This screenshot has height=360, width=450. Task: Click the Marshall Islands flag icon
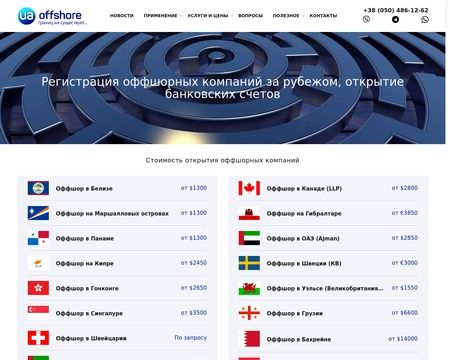click(x=38, y=213)
